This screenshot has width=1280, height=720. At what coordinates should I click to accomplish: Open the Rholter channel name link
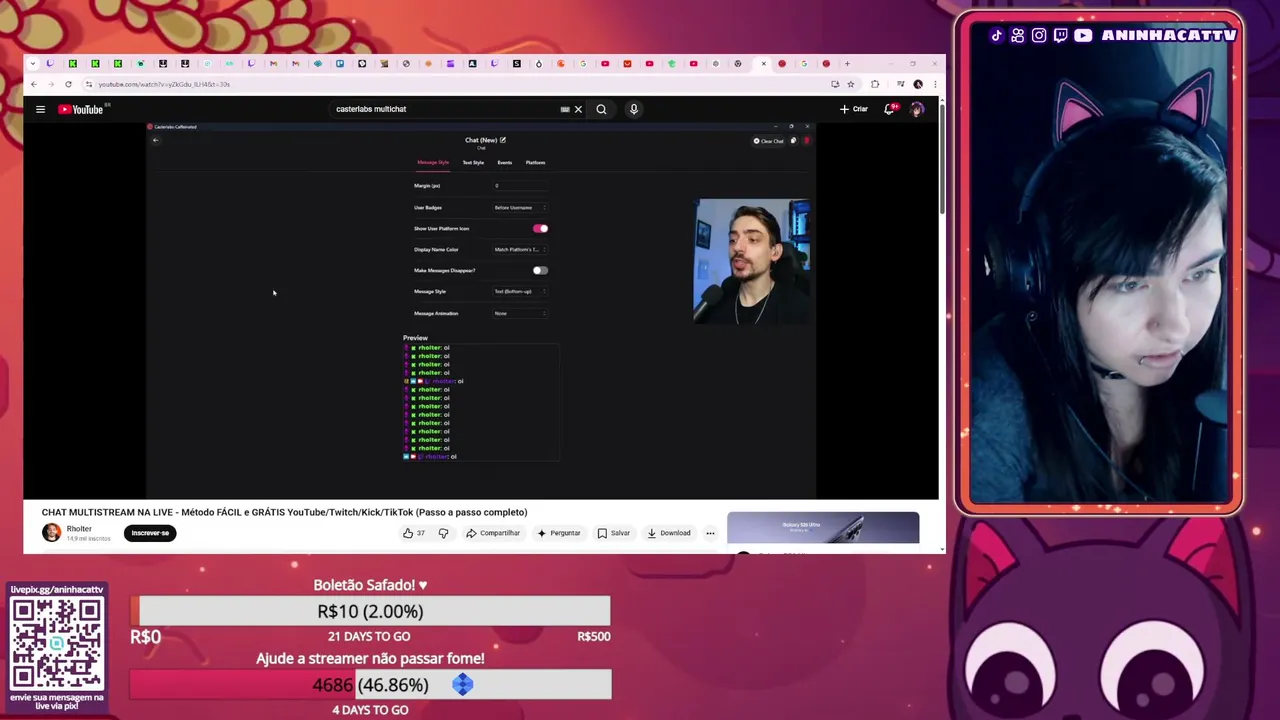coord(79,529)
